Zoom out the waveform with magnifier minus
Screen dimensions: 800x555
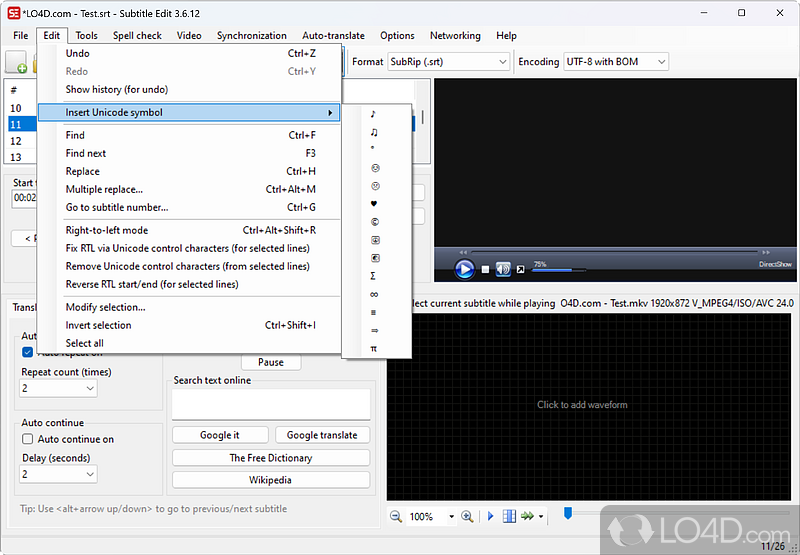pyautogui.click(x=396, y=517)
